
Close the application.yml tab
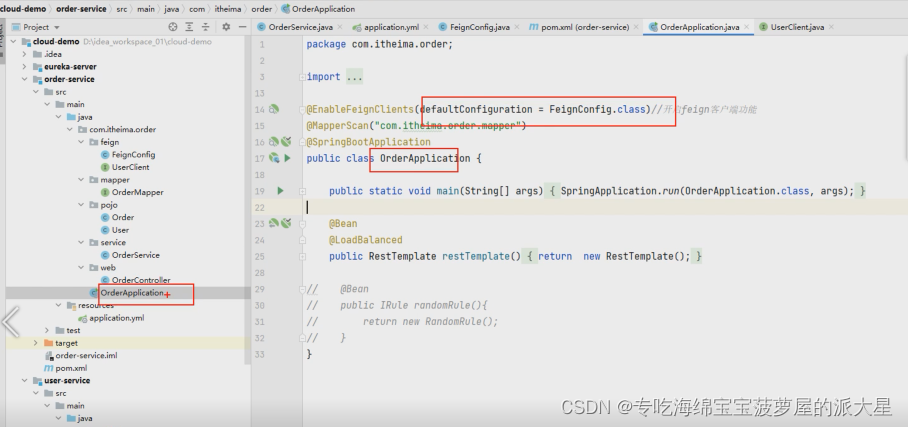(x=426, y=27)
